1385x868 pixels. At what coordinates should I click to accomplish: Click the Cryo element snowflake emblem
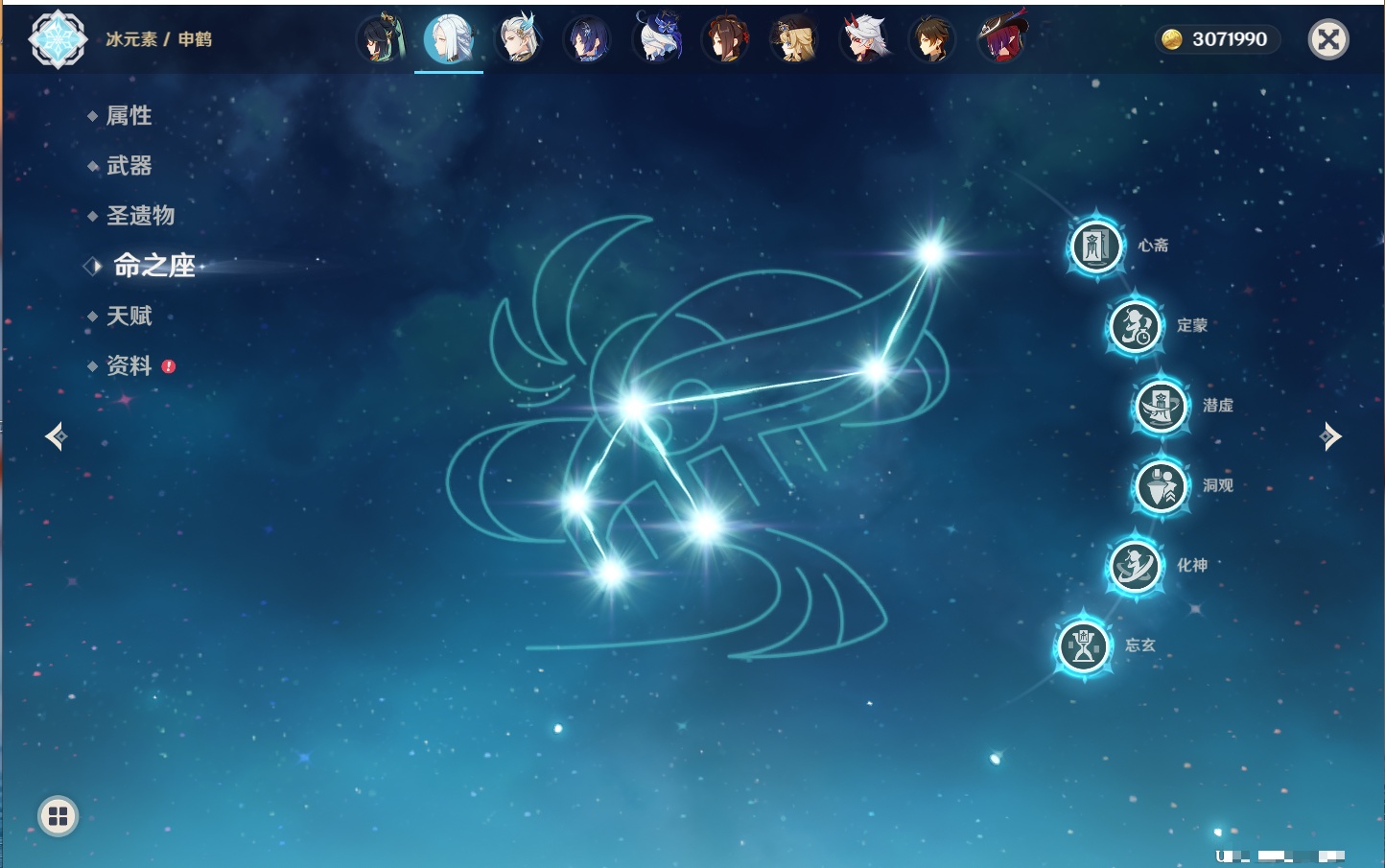[58, 39]
